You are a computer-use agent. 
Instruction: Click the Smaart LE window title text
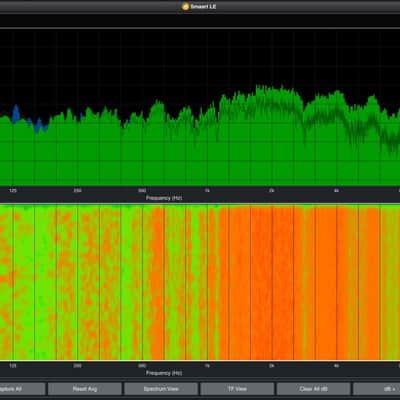[x=203, y=6]
